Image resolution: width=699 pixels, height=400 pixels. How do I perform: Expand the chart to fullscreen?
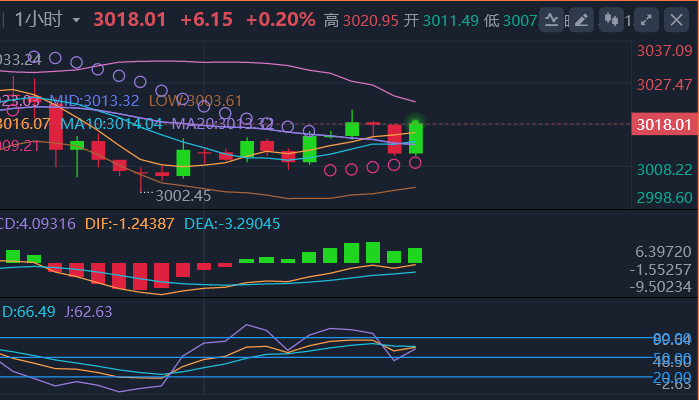point(647,20)
